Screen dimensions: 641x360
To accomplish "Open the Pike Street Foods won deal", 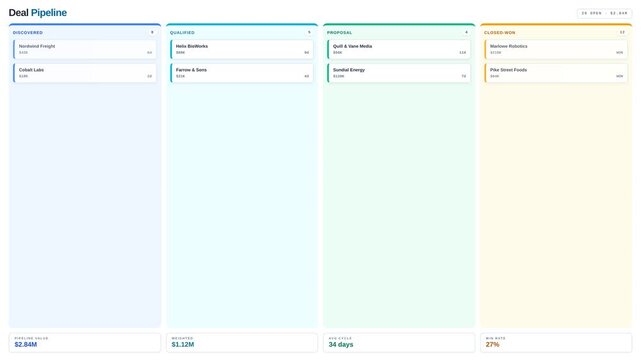I will click(x=556, y=73).
